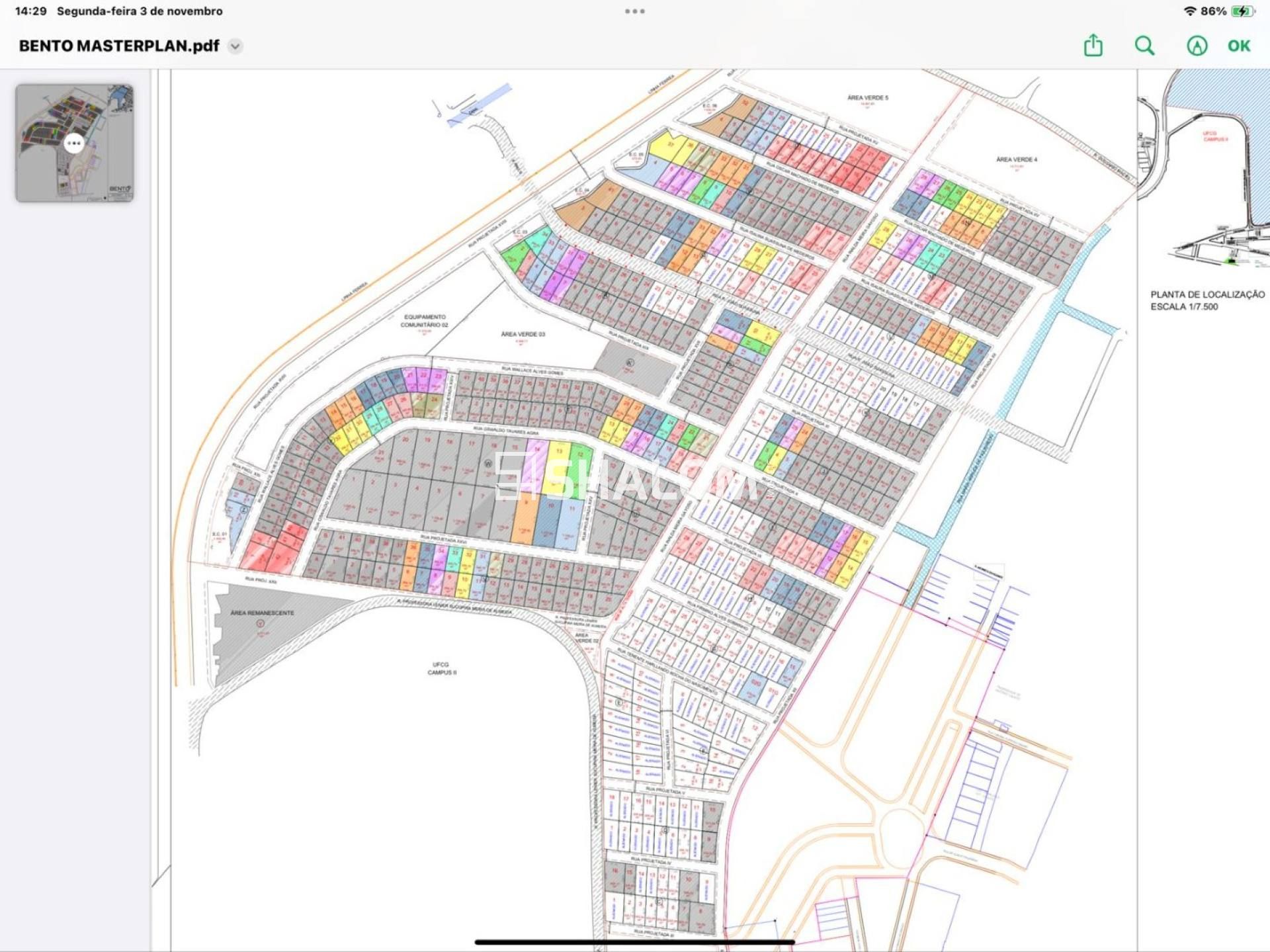Expand the chevron beside BENTO MASTERPLAN.pdf
Viewport: 1270px width, 952px height.
pyautogui.click(x=235, y=46)
